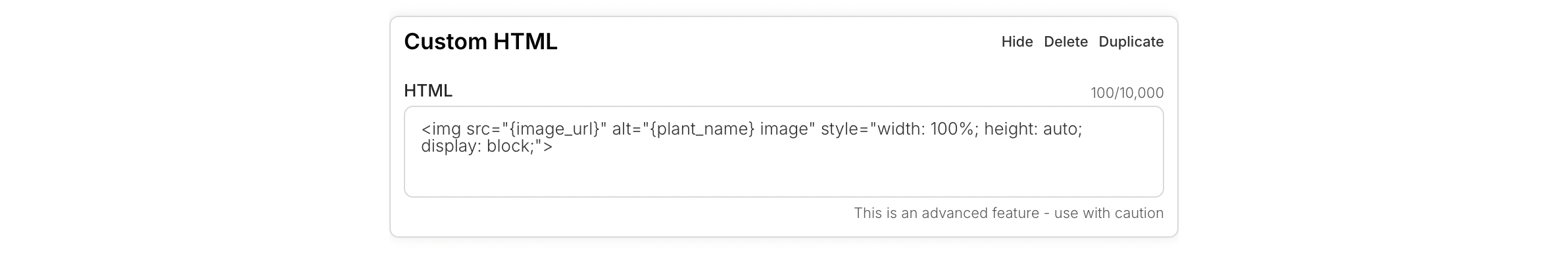The width and height of the screenshot is (1568, 260).
Task: Delete the Custom HTML block
Action: pos(1066,42)
